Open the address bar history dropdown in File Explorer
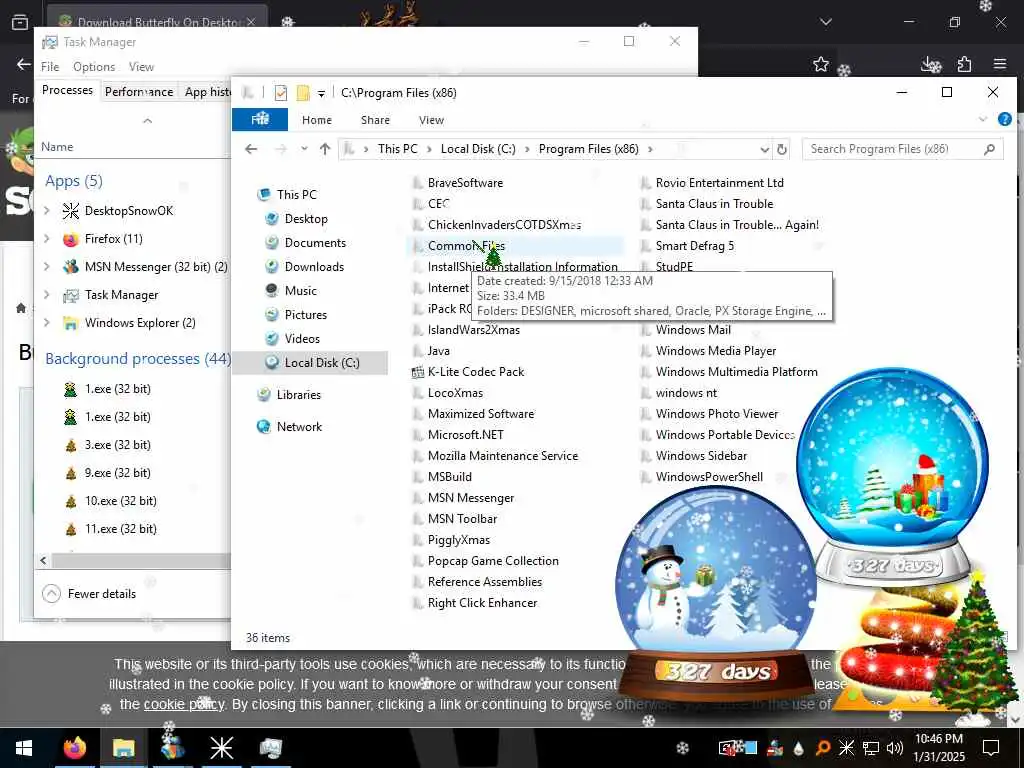Image resolution: width=1024 pixels, height=768 pixels. (764, 150)
